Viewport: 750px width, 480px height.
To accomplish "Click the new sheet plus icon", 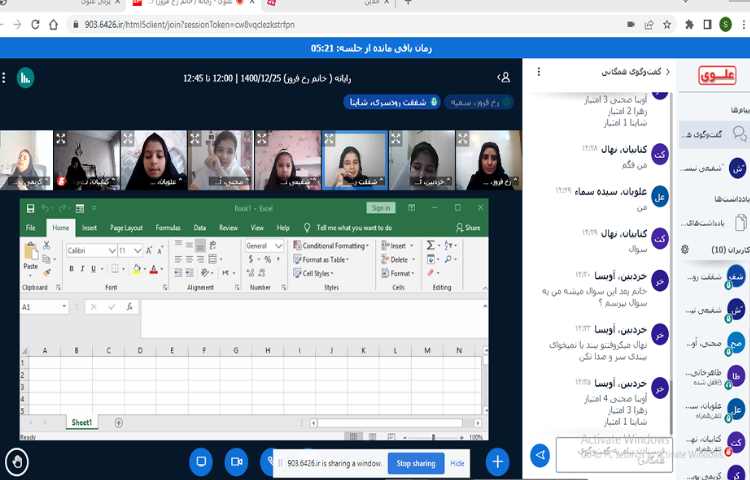I will (119, 423).
